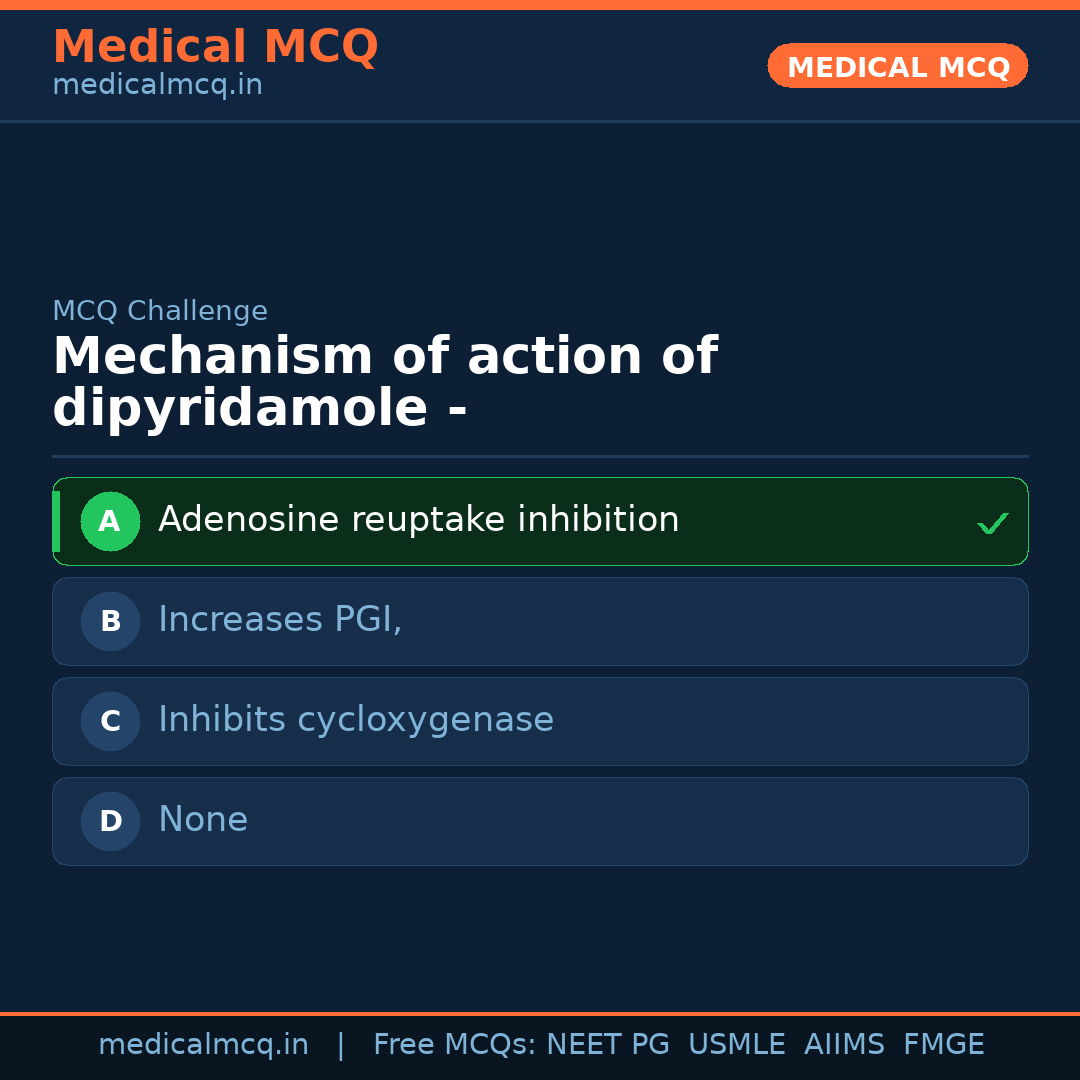1080x1080 pixels.
Task: Open medicalmcq.in link in the footer
Action: point(203,1045)
